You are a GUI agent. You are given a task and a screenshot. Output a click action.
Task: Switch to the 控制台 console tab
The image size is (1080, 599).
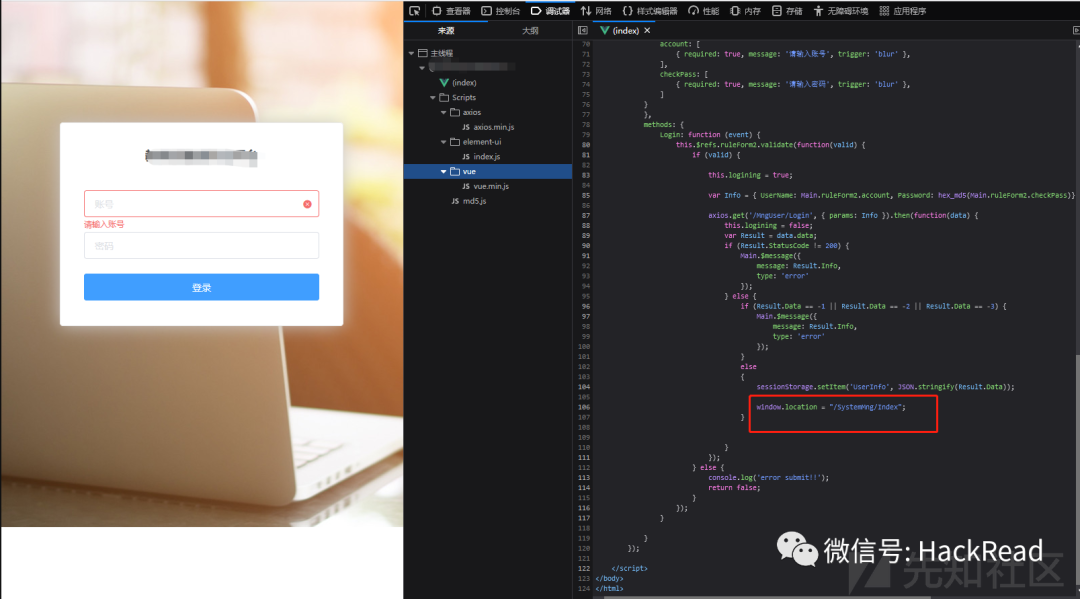tap(501, 10)
